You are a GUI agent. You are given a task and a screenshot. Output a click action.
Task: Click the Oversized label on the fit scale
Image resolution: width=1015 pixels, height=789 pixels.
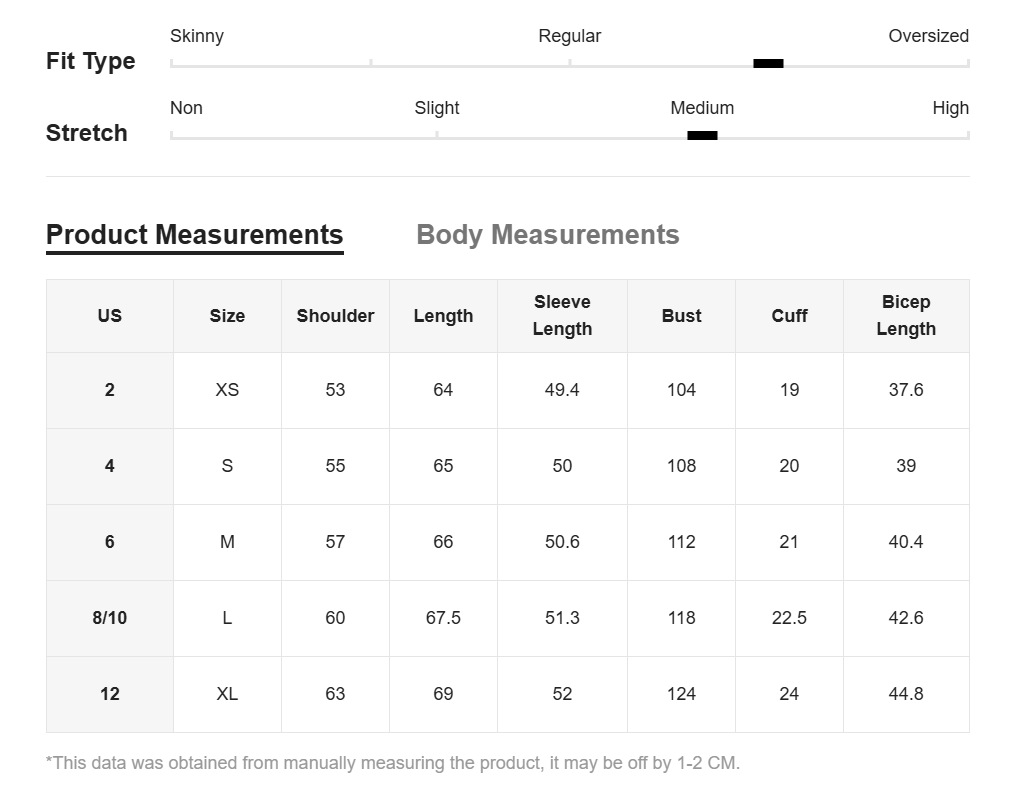[928, 36]
